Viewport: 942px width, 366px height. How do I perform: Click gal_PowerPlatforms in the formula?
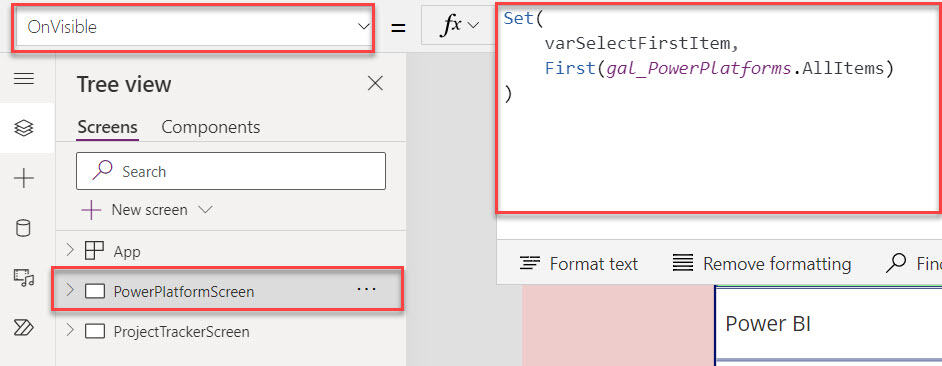(699, 69)
